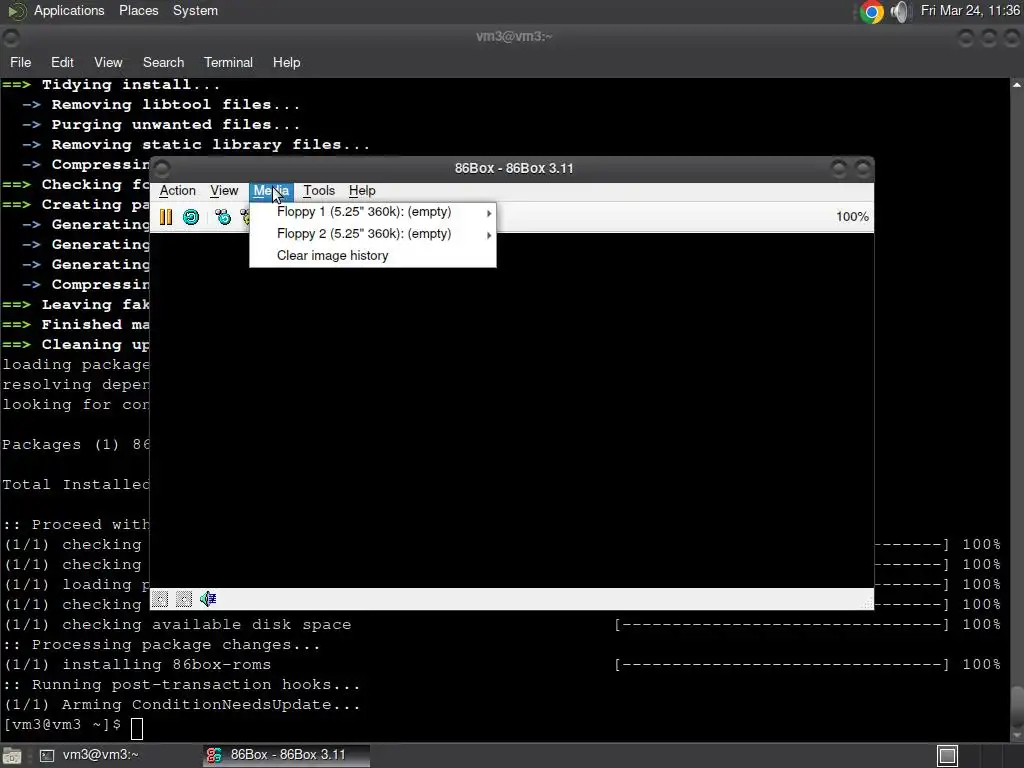Viewport: 1024px width, 768px height.
Task: Expand Floppy 1 (5.25" 360k) submenu
Action: [x=373, y=212]
